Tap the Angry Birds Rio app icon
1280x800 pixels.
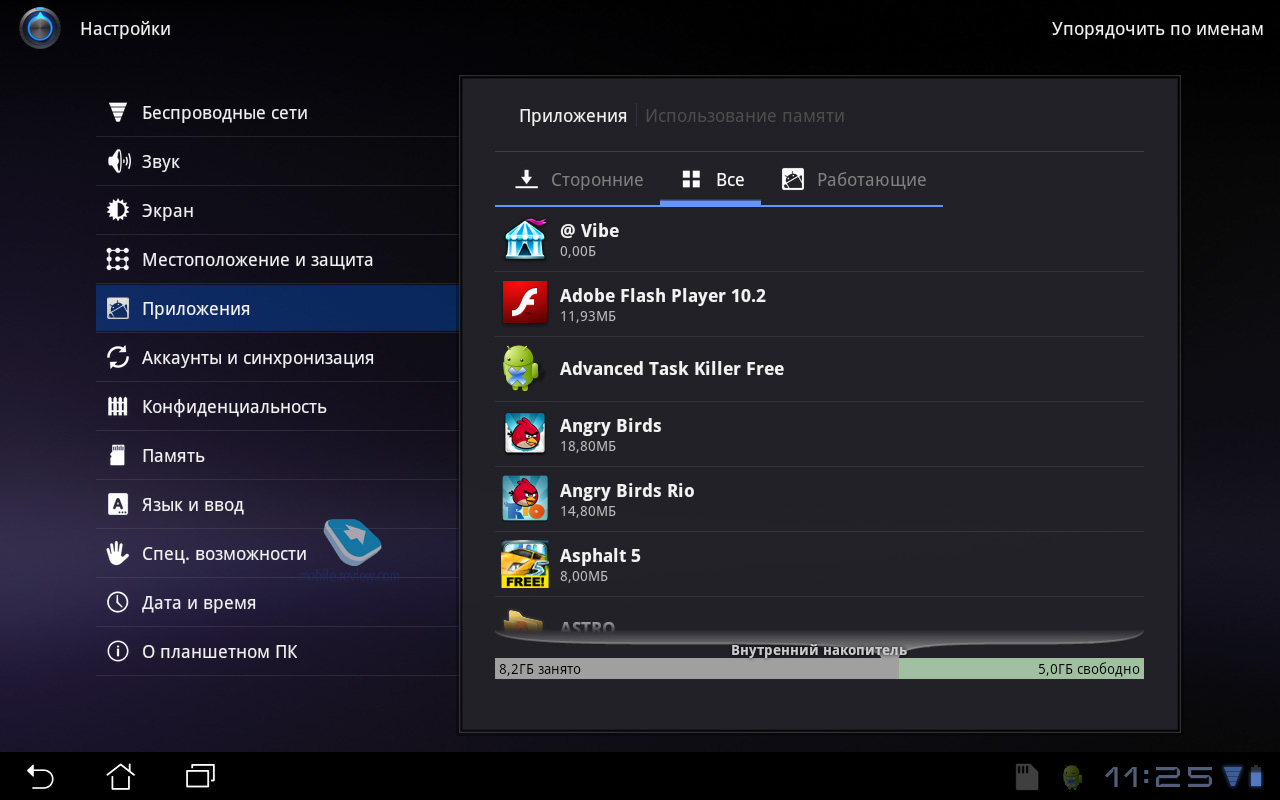pyautogui.click(x=525, y=498)
